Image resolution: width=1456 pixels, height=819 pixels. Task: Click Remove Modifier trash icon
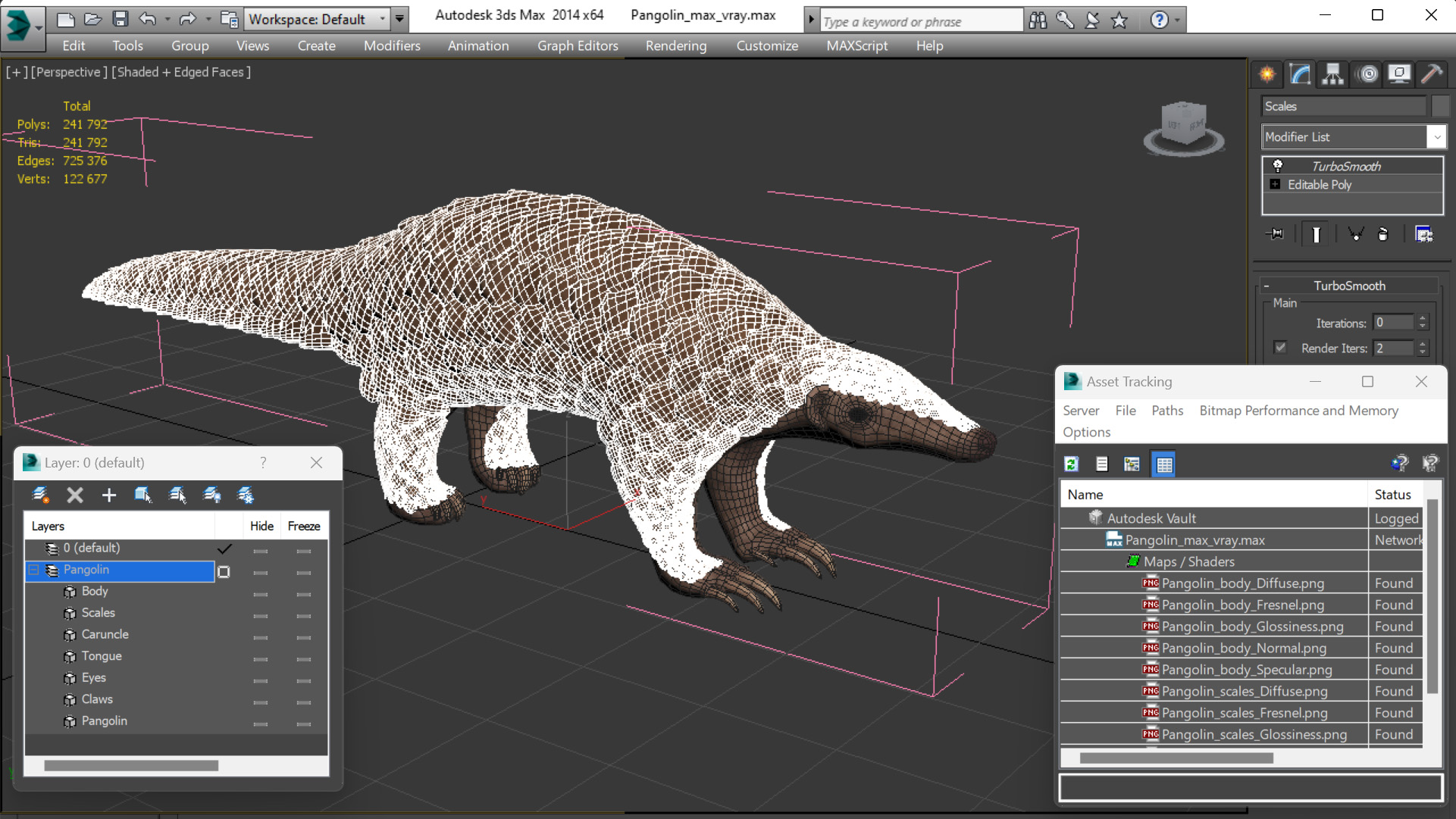pyautogui.click(x=1383, y=234)
